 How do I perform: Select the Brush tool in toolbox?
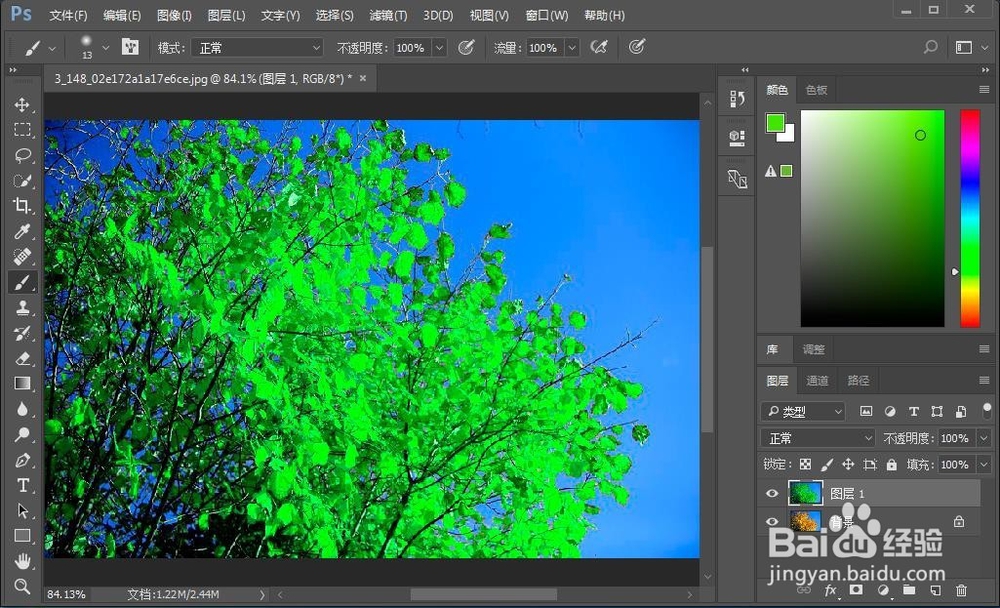pos(22,282)
